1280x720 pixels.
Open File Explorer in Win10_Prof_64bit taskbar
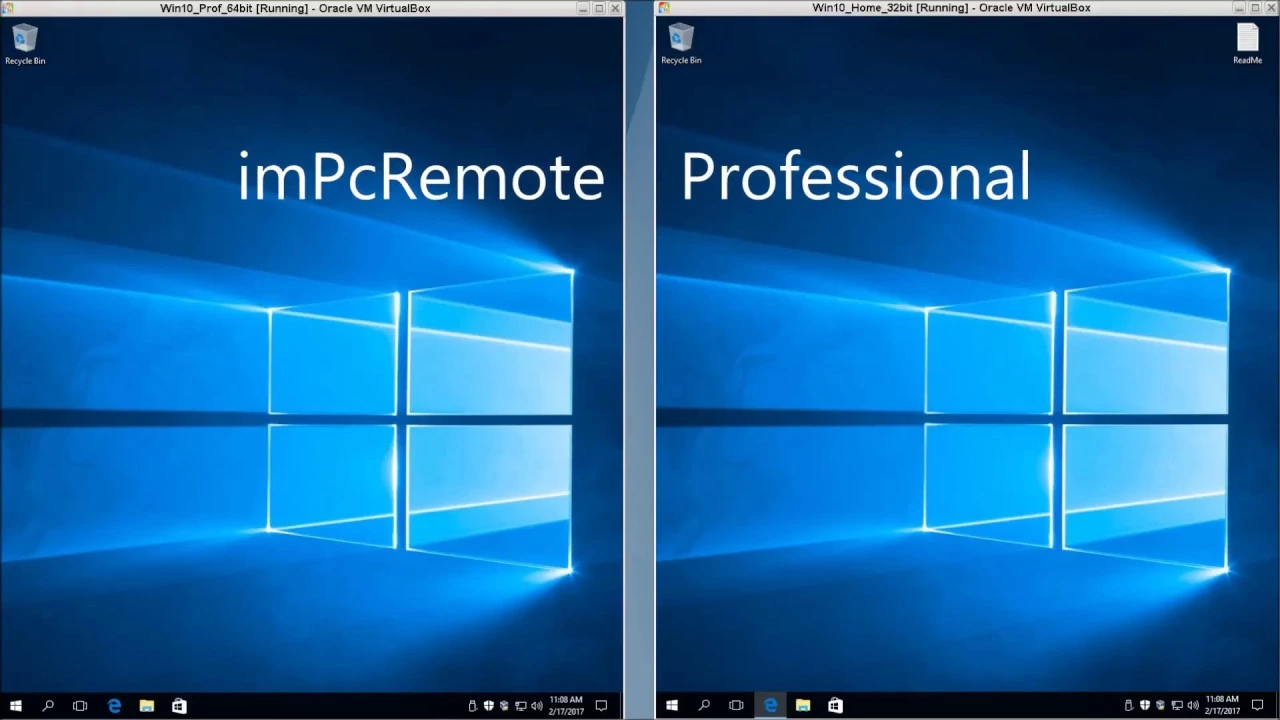pos(147,706)
